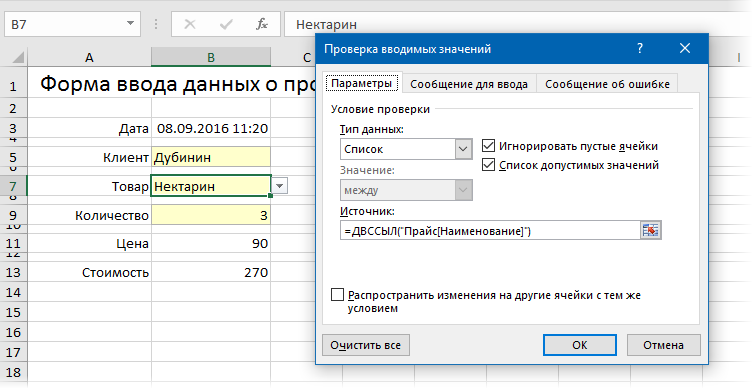Toggle Игнорировать пустые ячейки checkbox

point(488,146)
